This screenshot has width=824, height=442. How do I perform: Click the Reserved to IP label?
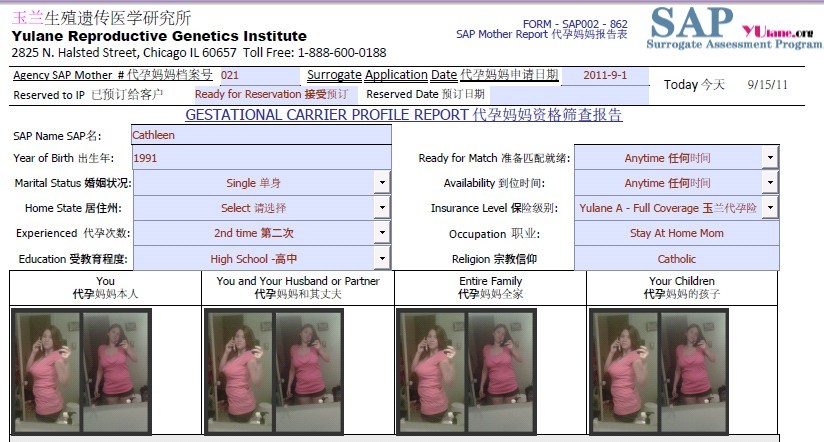88,95
